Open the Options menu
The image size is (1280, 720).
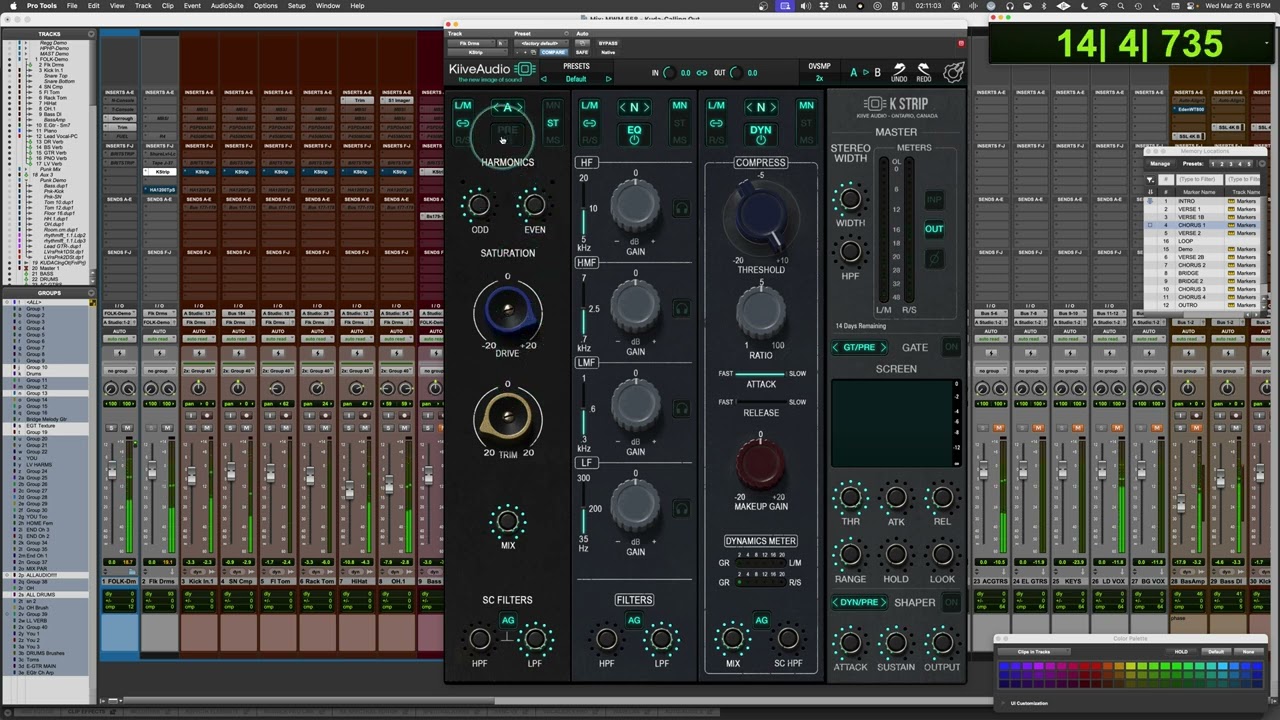[x=265, y=6]
